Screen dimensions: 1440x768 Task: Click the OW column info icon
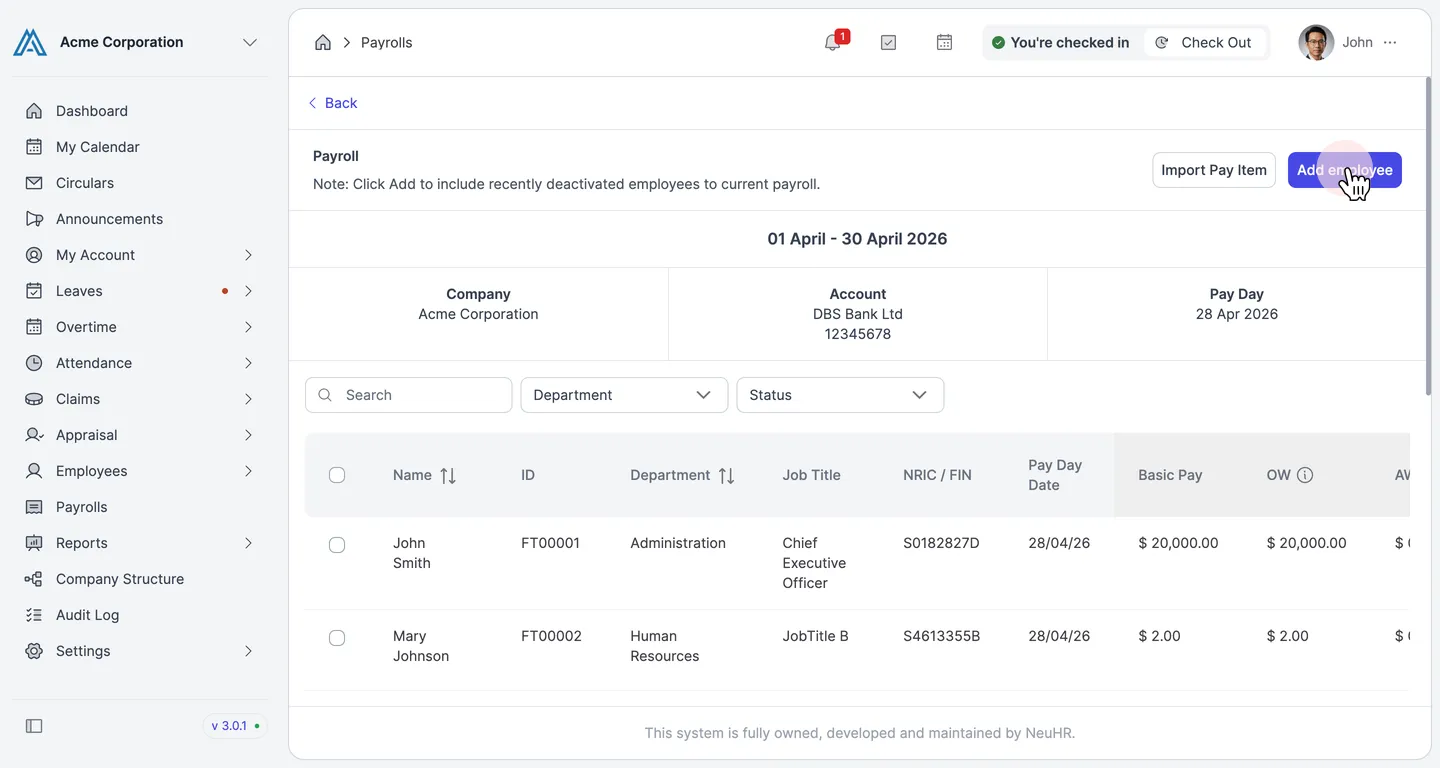tap(1305, 475)
